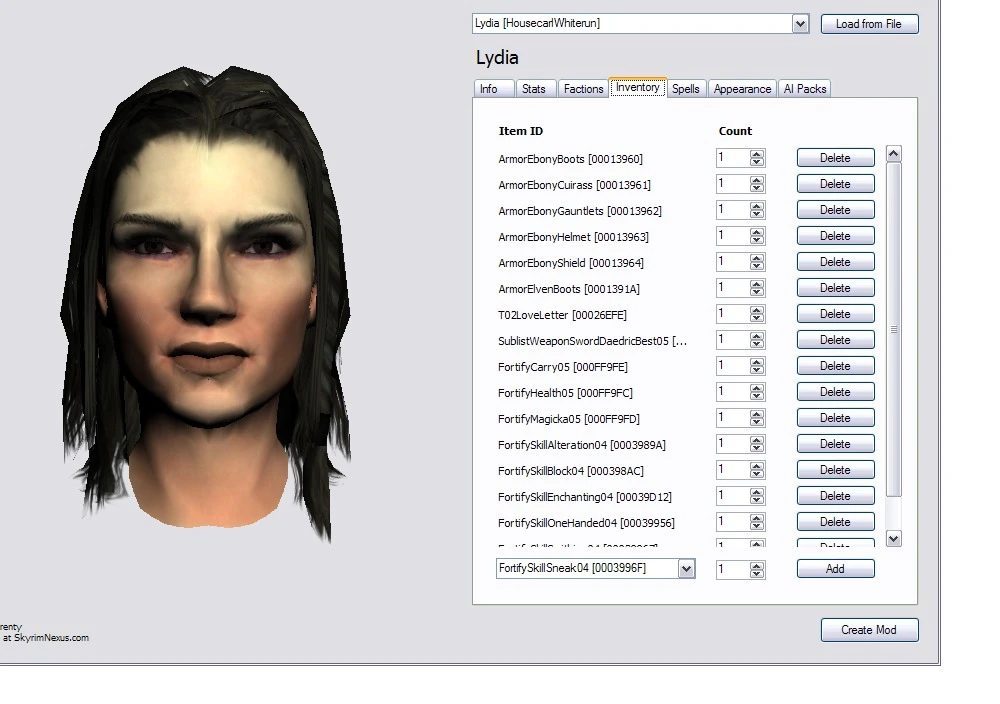1000x704 pixels.
Task: Expand the FortifySkillSneak04 item dropdown
Action: coord(686,569)
